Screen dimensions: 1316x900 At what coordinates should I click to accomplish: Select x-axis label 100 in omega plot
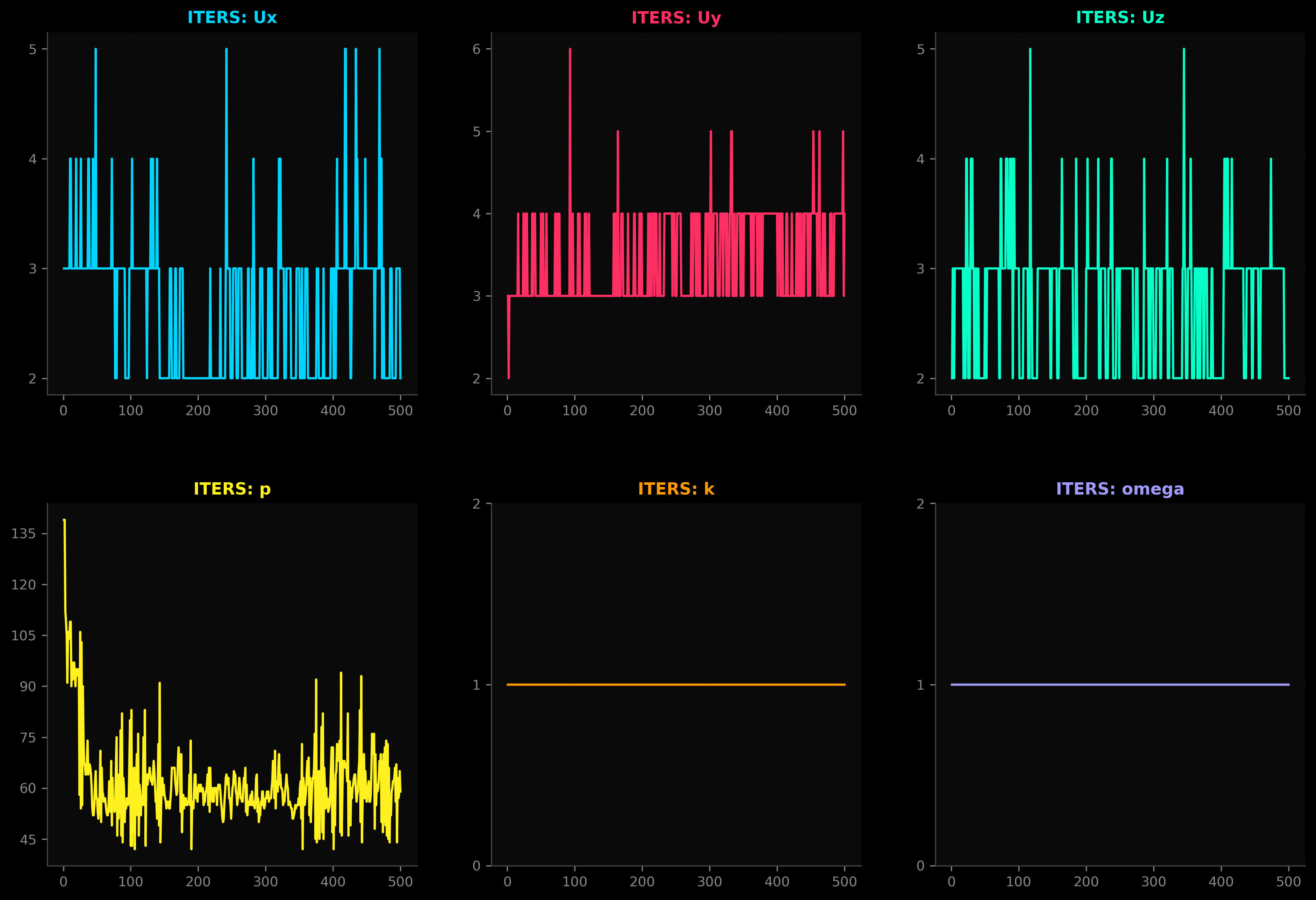click(1019, 882)
